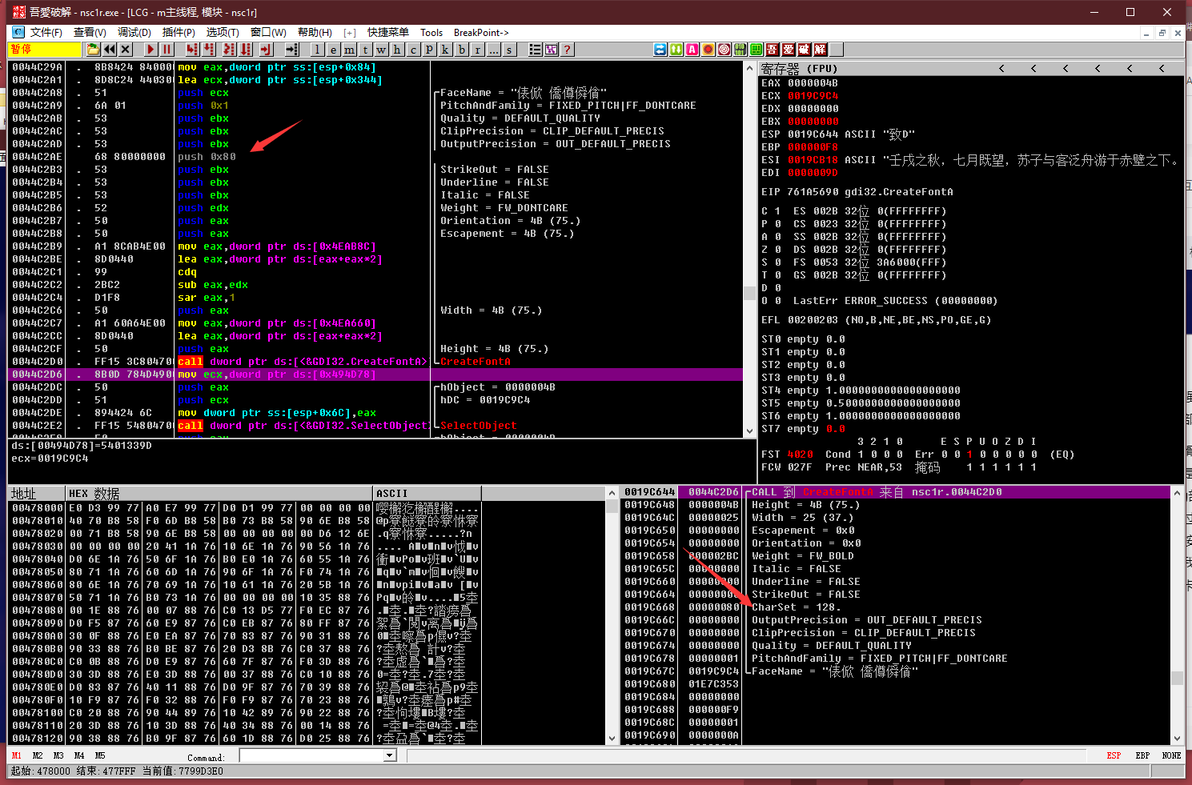Click the Run program play icon

click(151, 49)
